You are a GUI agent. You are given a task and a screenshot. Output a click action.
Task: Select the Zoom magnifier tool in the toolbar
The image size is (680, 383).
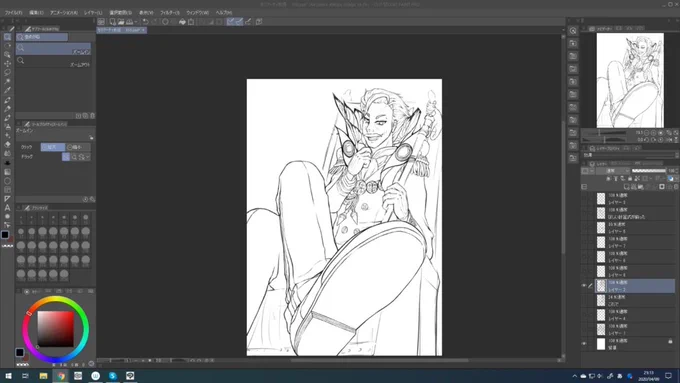pyautogui.click(x=7, y=37)
